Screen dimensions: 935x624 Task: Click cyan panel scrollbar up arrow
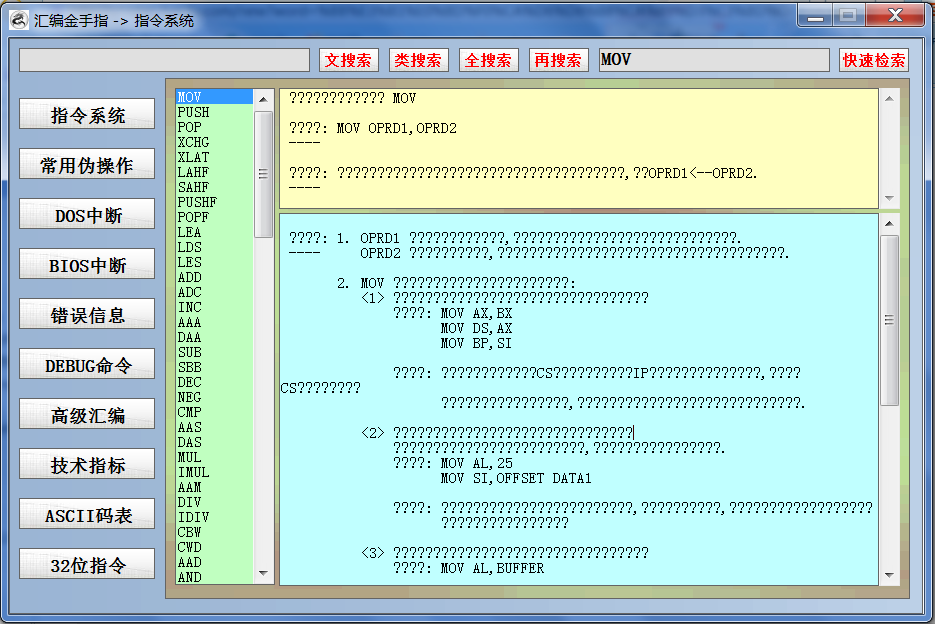pos(889,224)
